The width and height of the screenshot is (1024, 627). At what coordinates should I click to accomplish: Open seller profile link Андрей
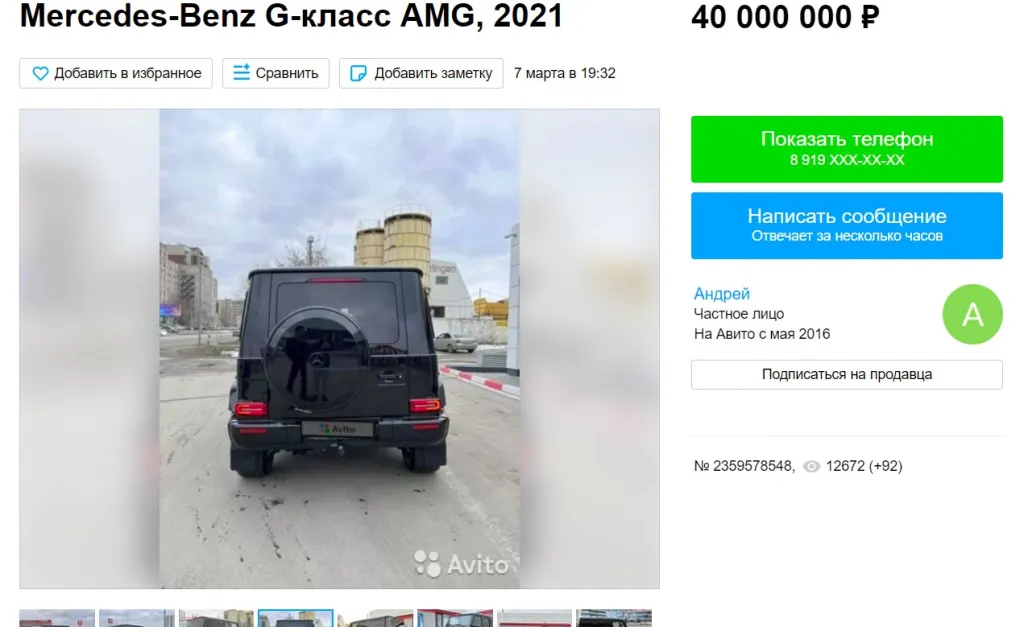pos(722,294)
